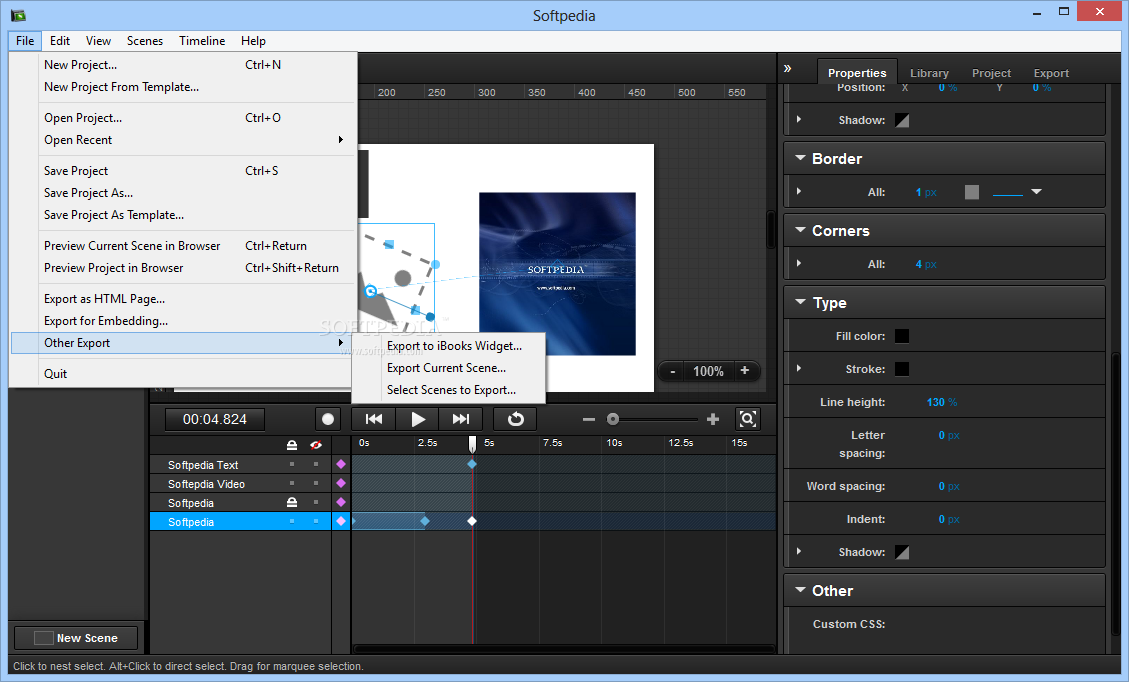Toggle lock on the highlighted Softpedia layer
The height and width of the screenshot is (682, 1129).
292,521
